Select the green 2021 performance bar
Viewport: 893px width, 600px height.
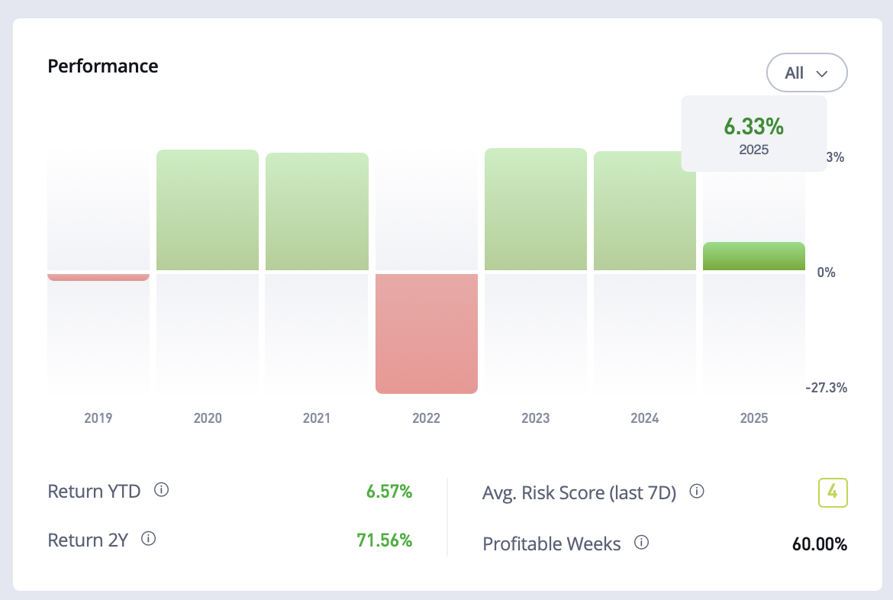317,211
